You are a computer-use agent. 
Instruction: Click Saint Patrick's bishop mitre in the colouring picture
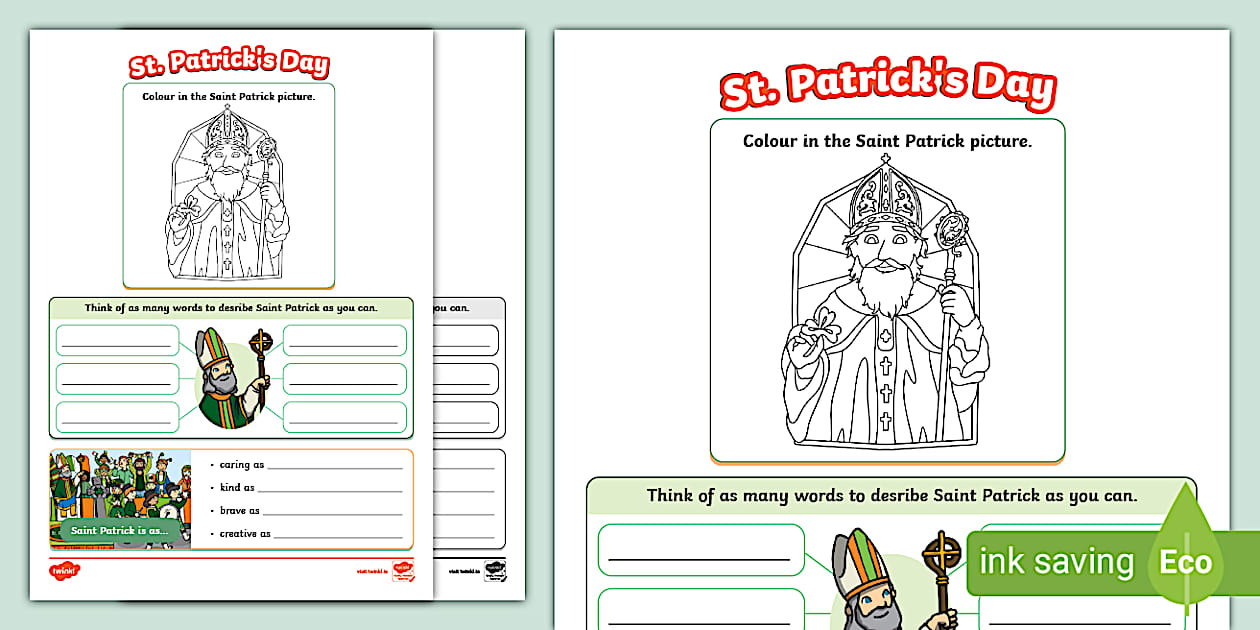click(882, 193)
